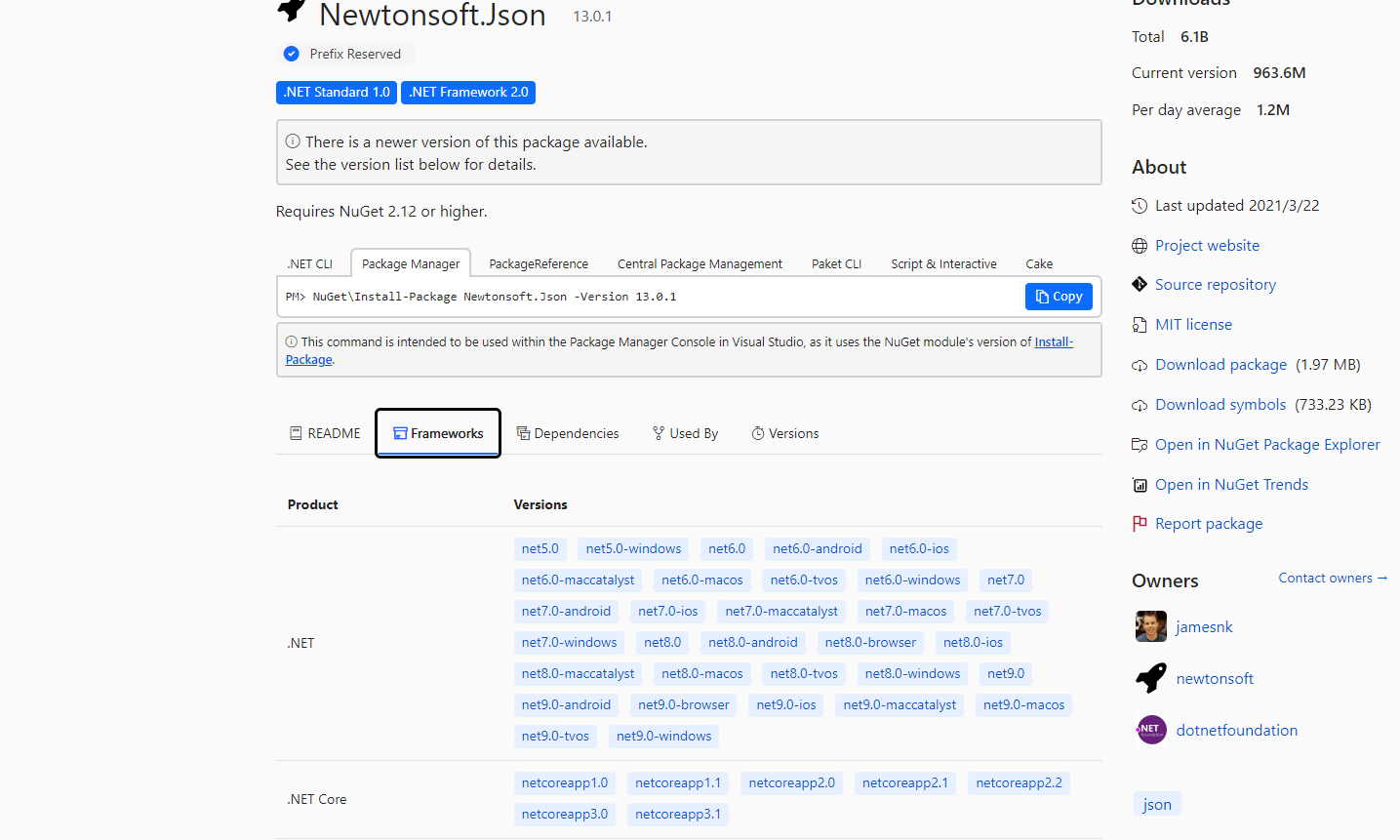1400x840 pixels.
Task: Click the info icon in newer version notice
Action: (x=293, y=141)
